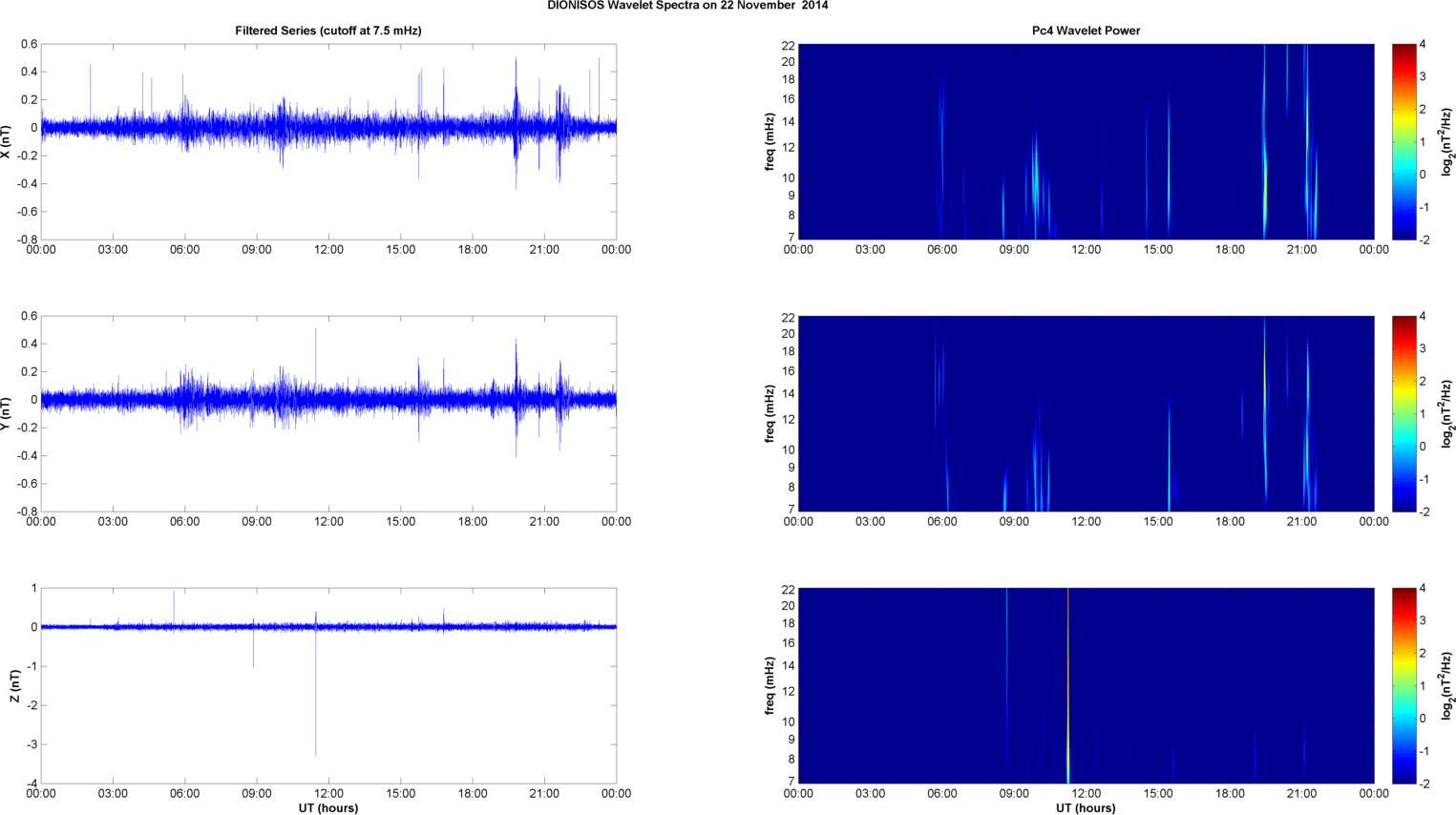Click the Y component filtered series plot
Image resolution: width=1456 pixels, height=815 pixels.
coord(328,413)
